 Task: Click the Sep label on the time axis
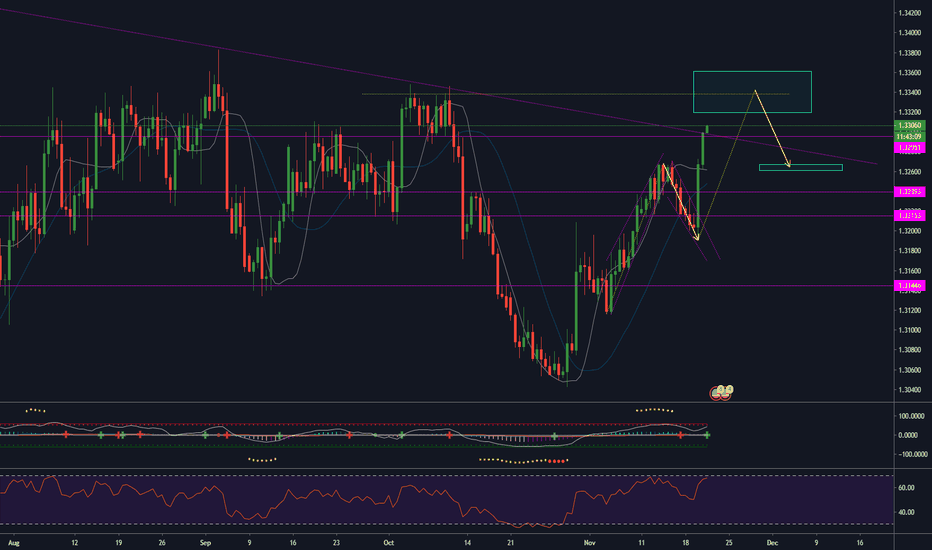[205, 542]
